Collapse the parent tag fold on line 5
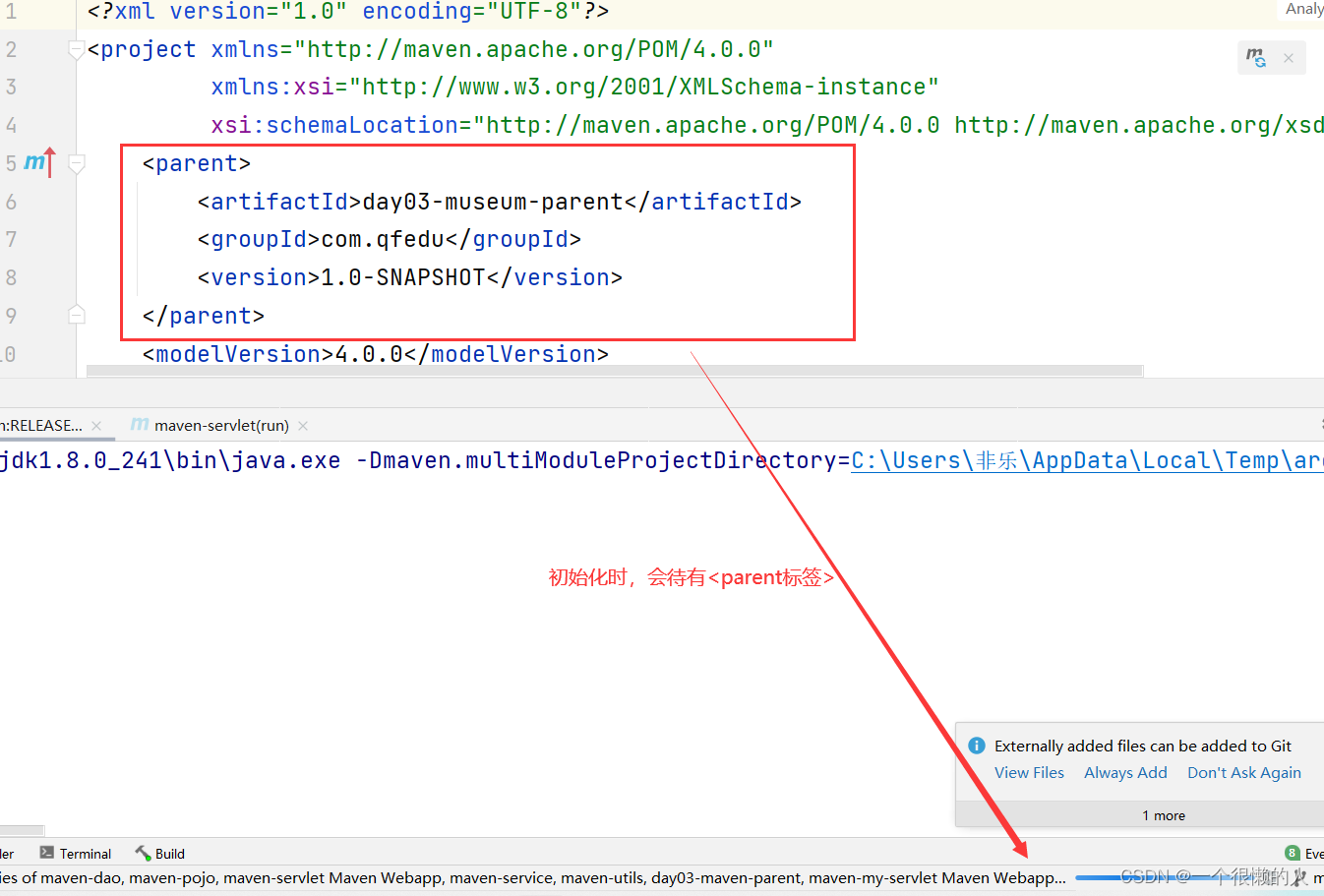The height and width of the screenshot is (896, 1324). coord(77,163)
